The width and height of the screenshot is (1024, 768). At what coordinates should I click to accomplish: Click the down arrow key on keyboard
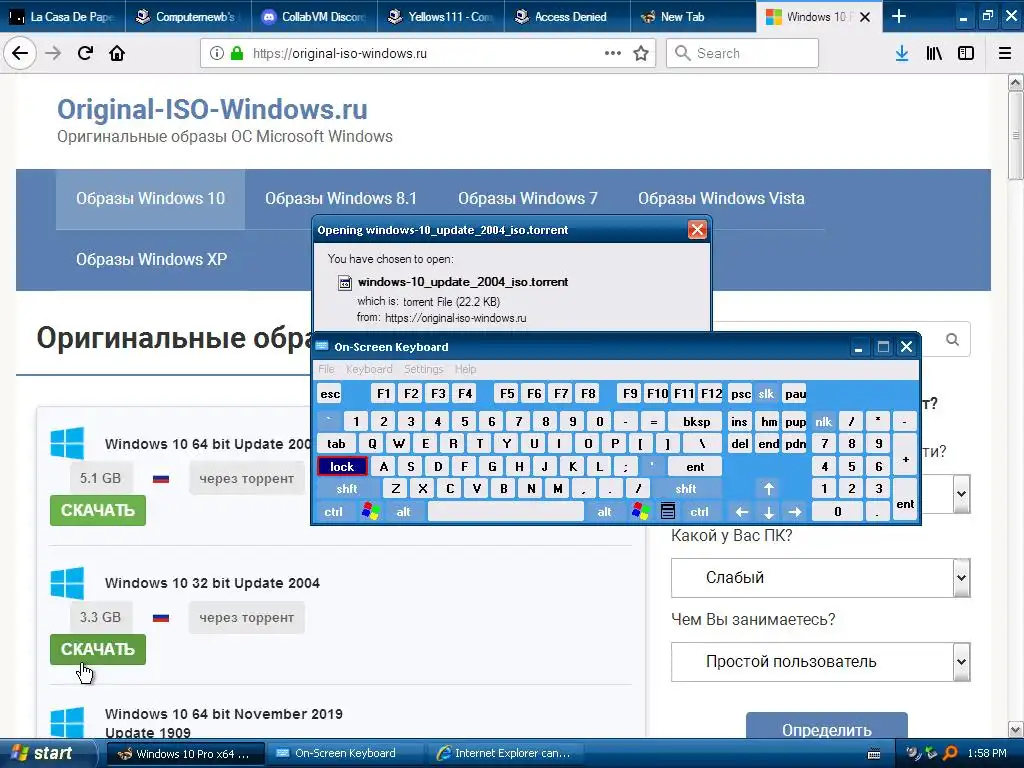point(769,511)
